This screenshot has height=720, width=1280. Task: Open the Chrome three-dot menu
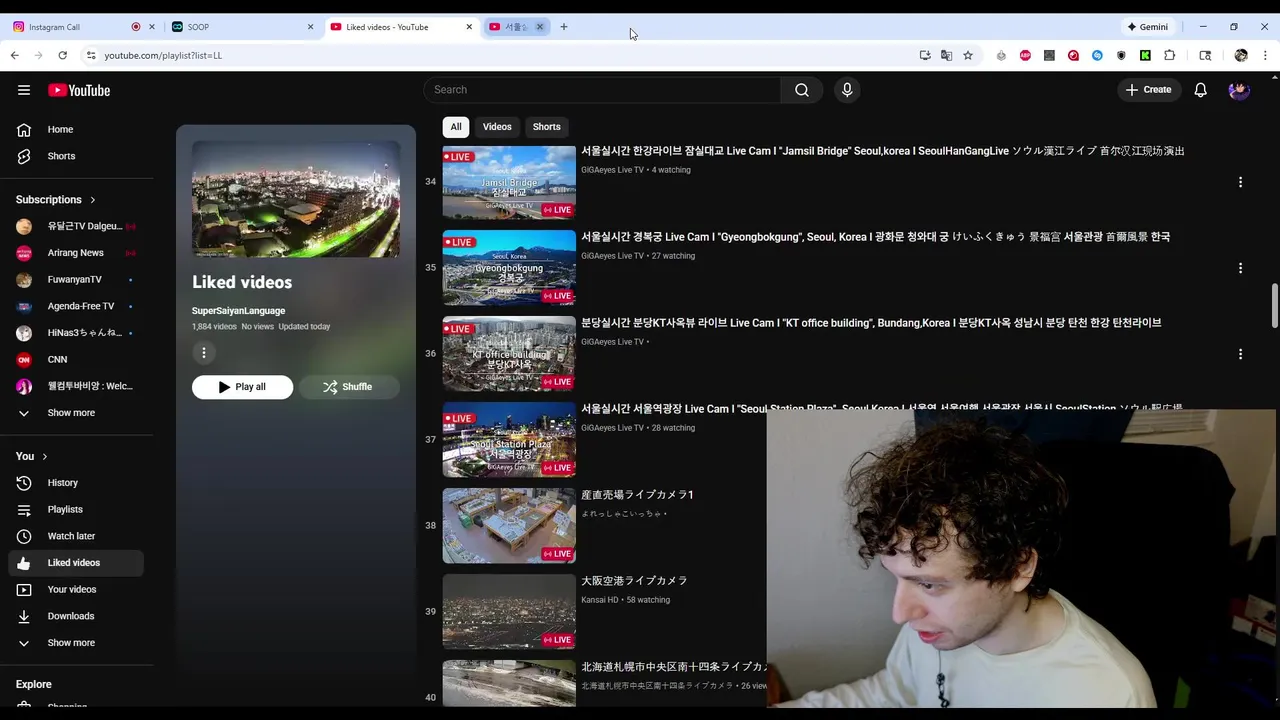click(x=1264, y=55)
